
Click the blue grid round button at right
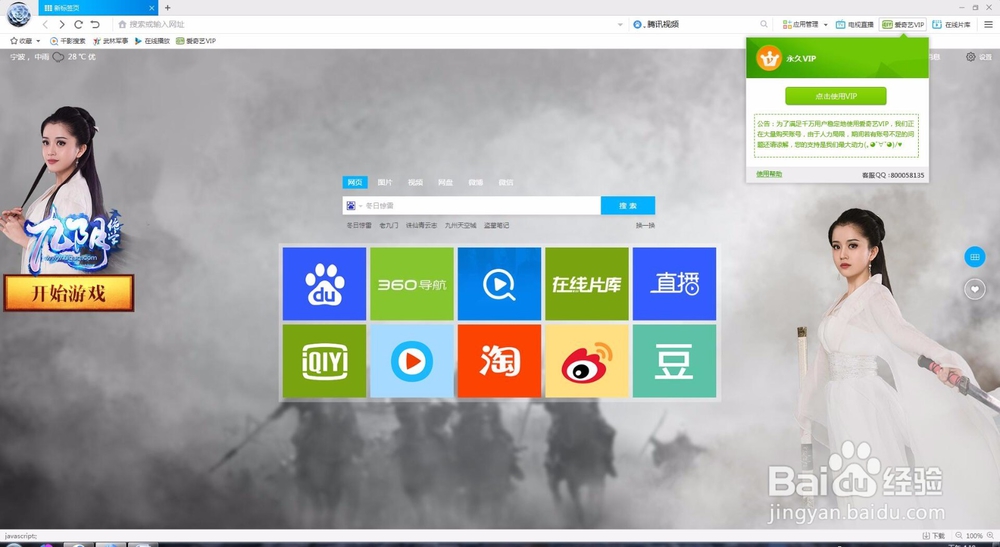pyautogui.click(x=974, y=257)
